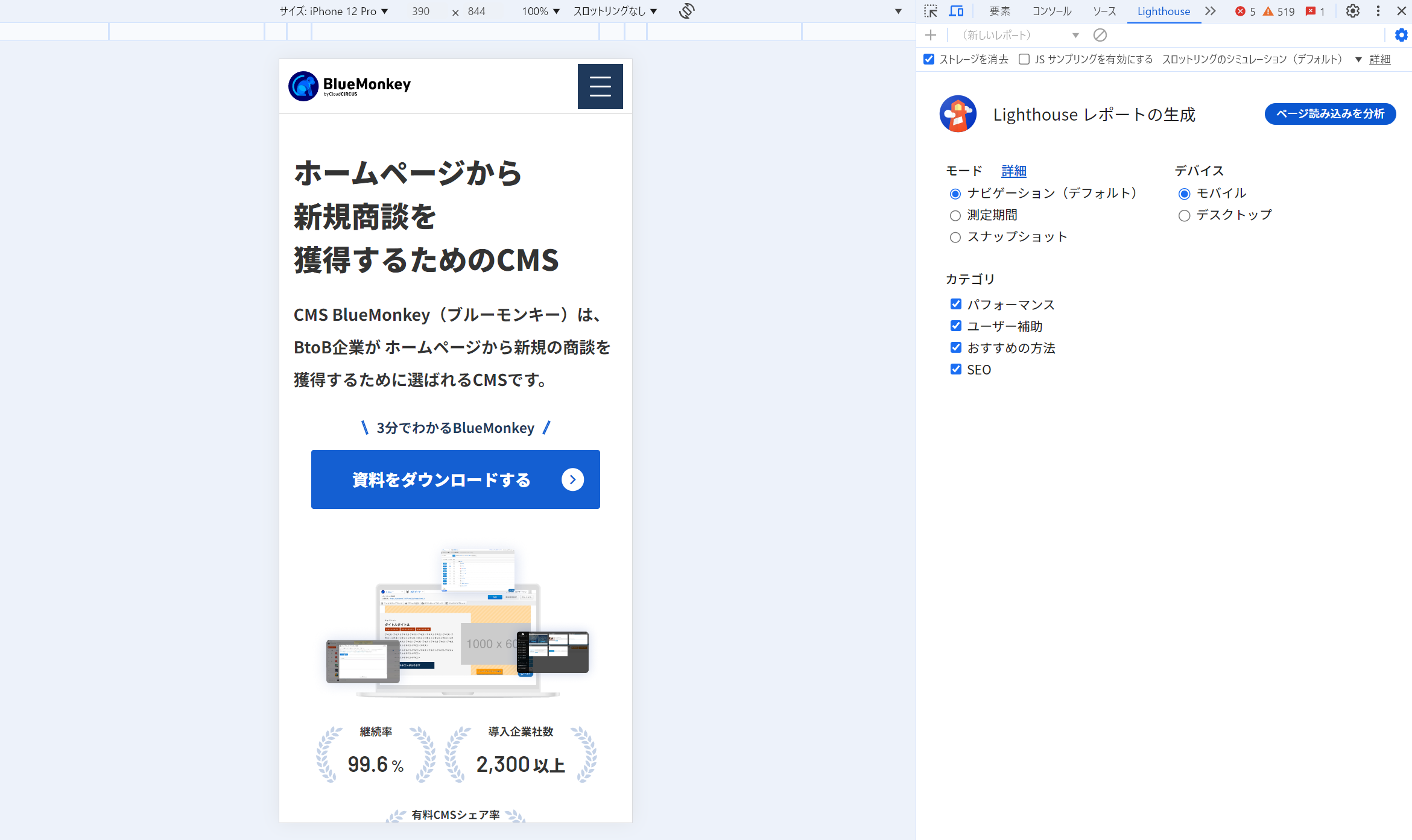Switch to コンソール tab
The width and height of the screenshot is (1412, 840).
(x=1052, y=11)
